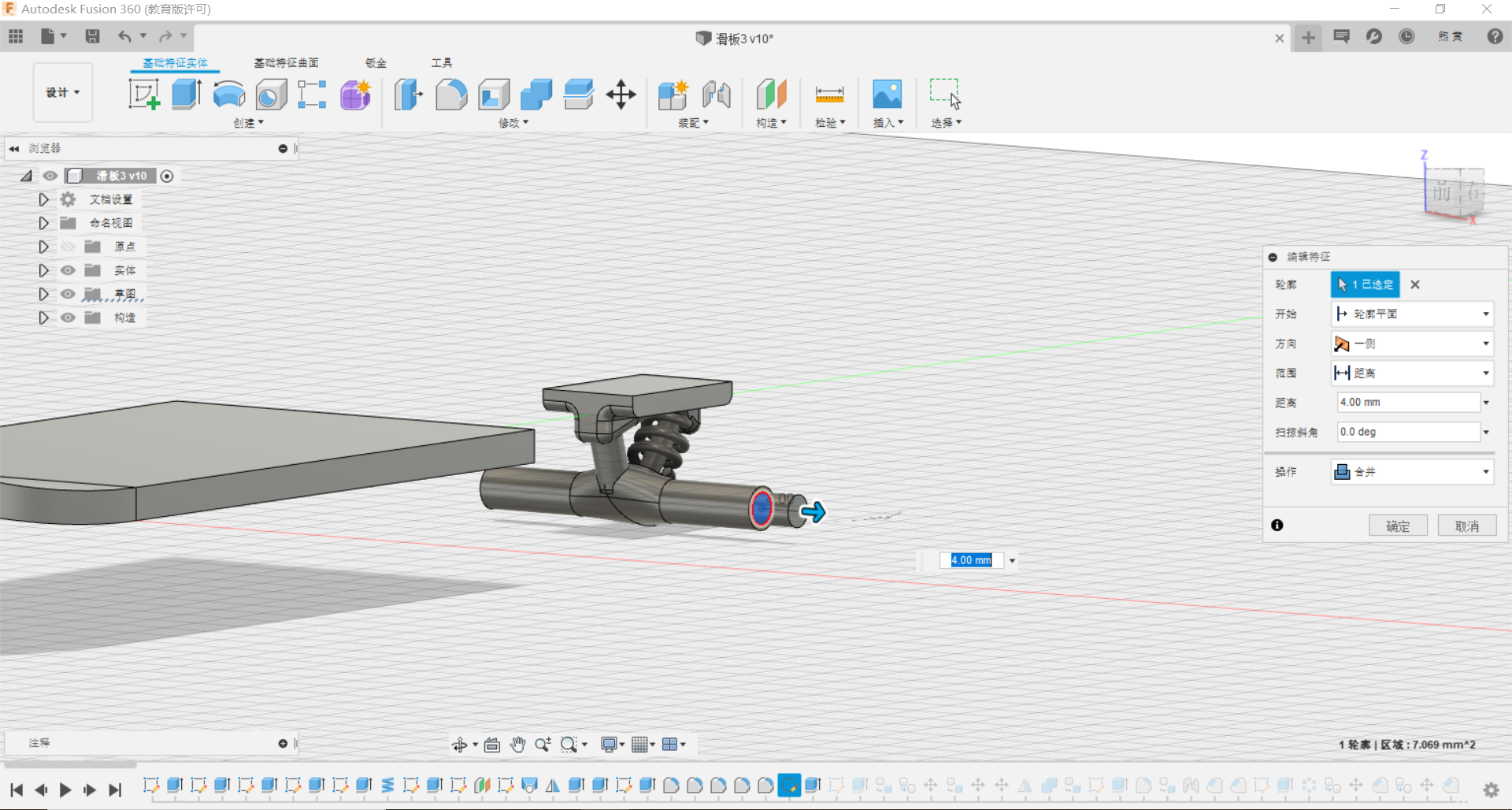Open the 操作 合并 dropdown
The width and height of the screenshot is (1512, 810).
pyautogui.click(x=1412, y=472)
